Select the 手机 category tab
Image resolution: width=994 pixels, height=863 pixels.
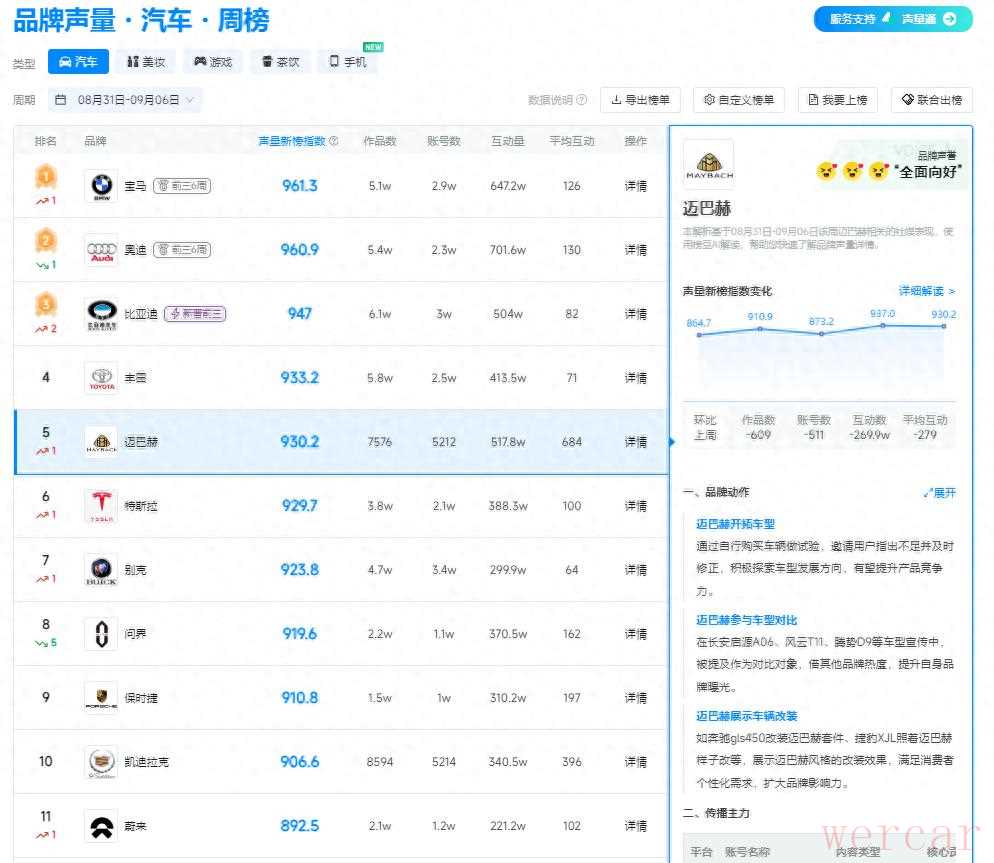(x=348, y=62)
